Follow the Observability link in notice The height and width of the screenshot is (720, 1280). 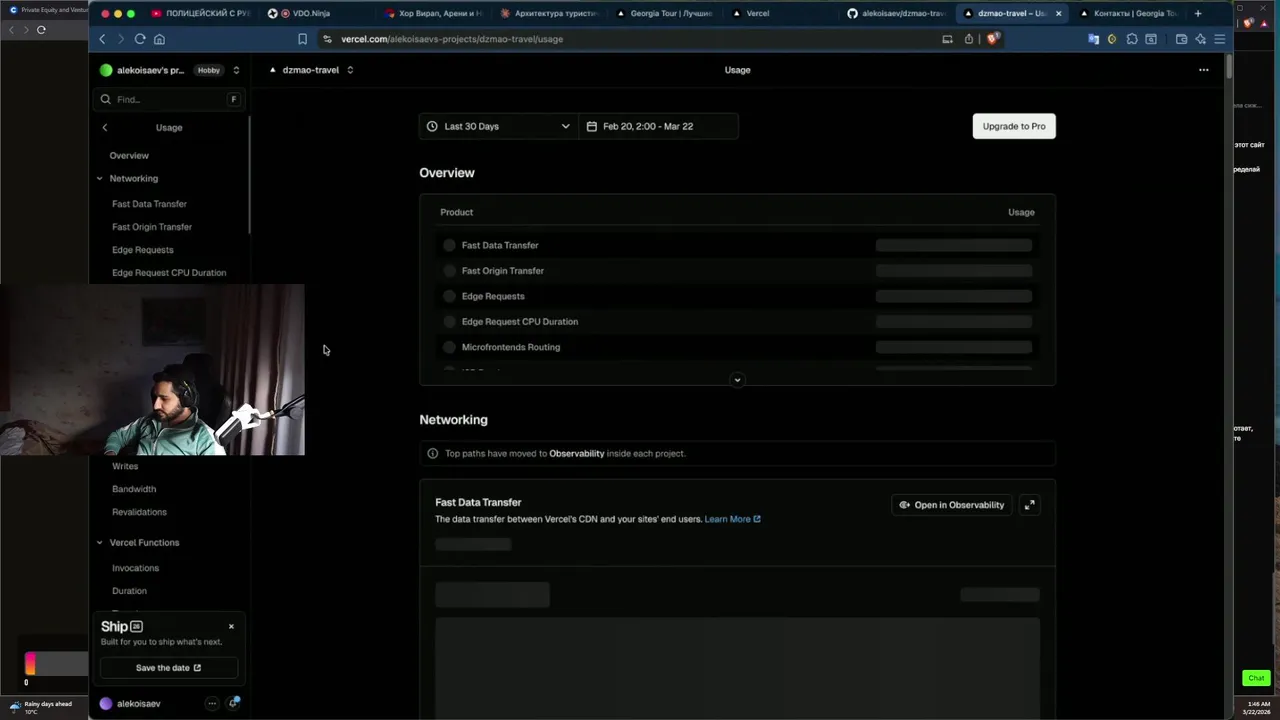tap(577, 454)
